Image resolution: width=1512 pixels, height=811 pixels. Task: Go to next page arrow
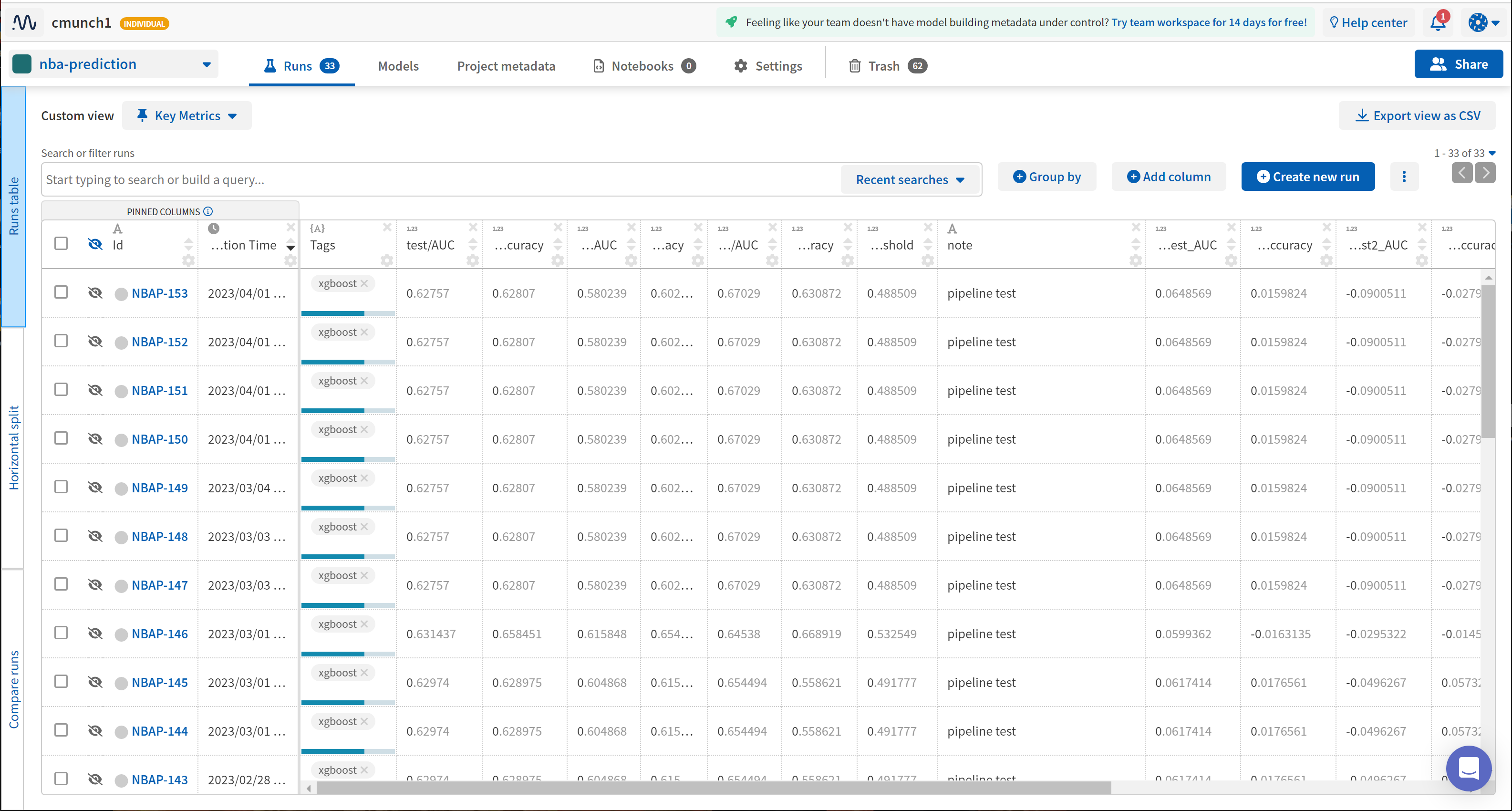coord(1486,173)
